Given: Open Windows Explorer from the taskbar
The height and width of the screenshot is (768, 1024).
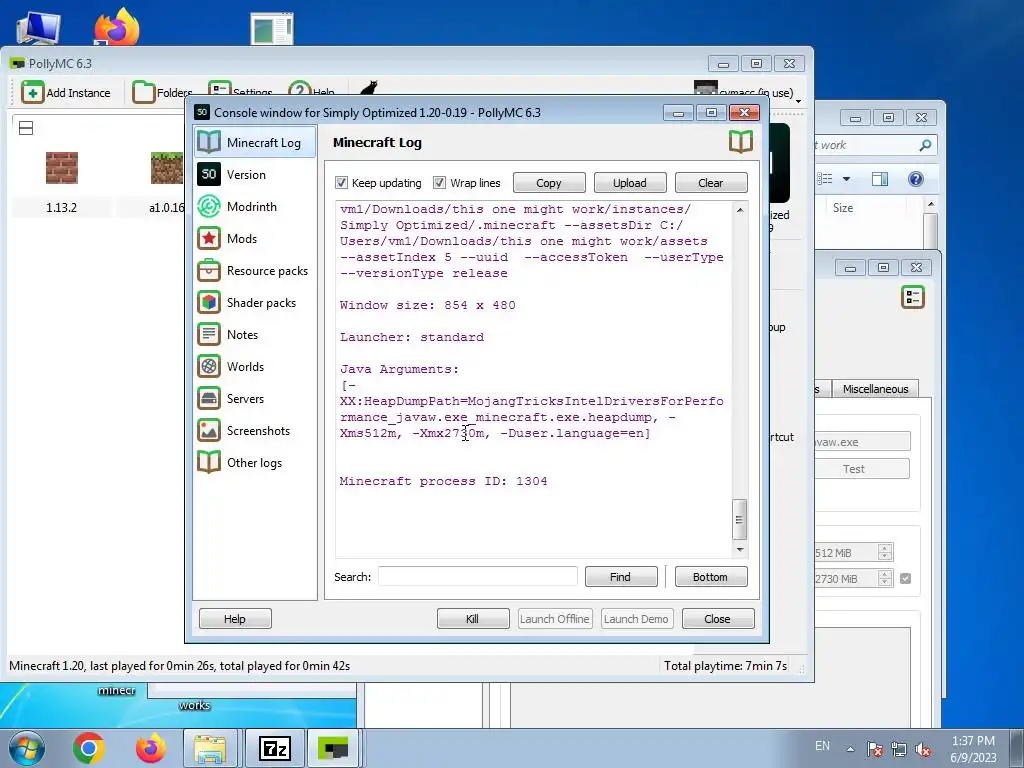Looking at the screenshot, I should coord(210,748).
